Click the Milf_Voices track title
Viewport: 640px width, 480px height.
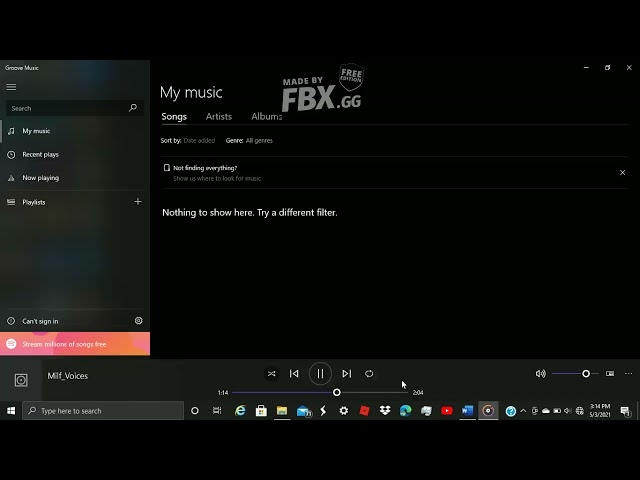pyautogui.click(x=68, y=376)
